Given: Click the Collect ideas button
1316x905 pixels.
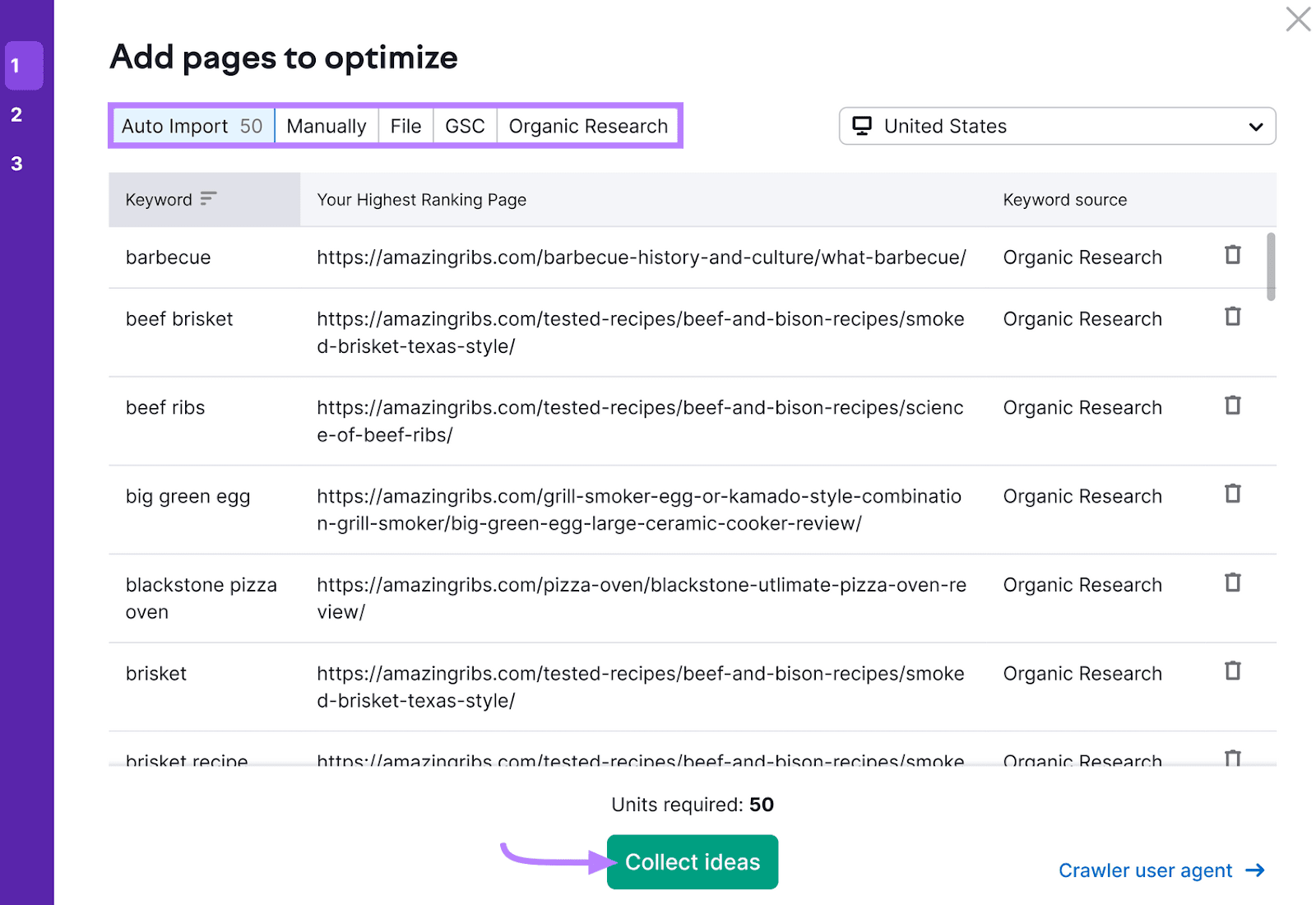Looking at the screenshot, I should [692, 861].
